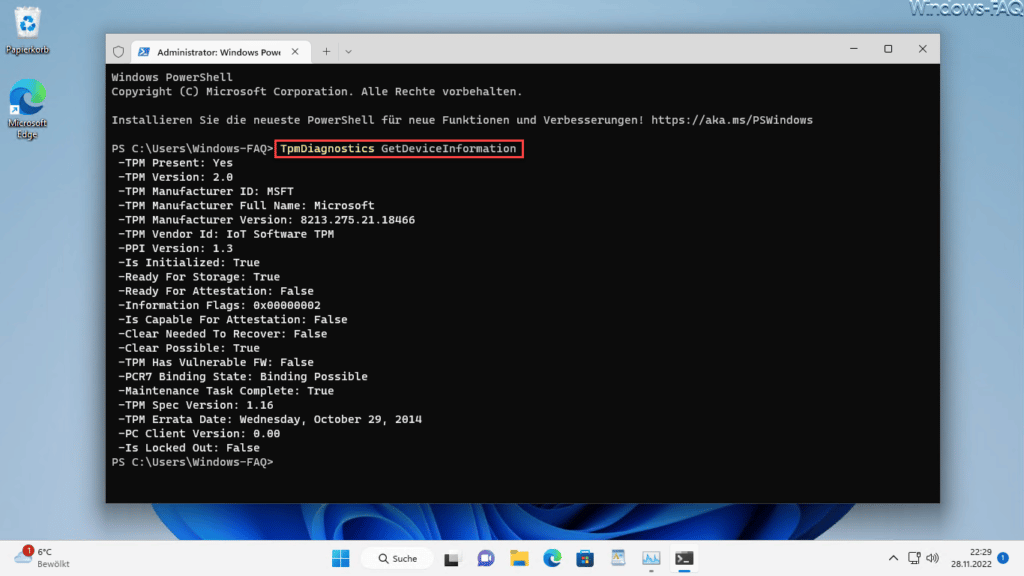This screenshot has width=1024, height=576.
Task: Launch Microsoft Edge from the taskbar
Action: 552,558
